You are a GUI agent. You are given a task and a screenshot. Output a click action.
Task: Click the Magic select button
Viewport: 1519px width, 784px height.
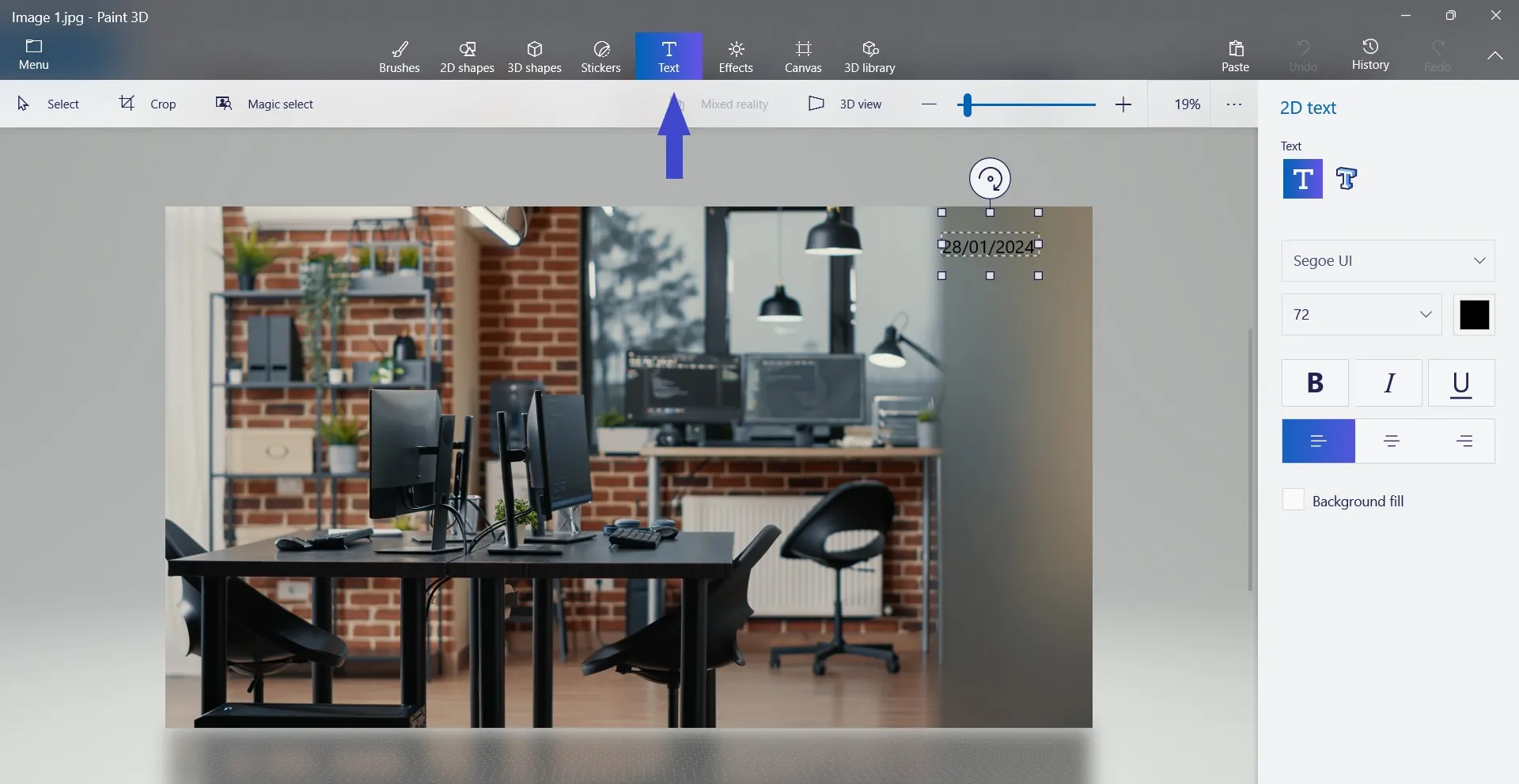[264, 104]
